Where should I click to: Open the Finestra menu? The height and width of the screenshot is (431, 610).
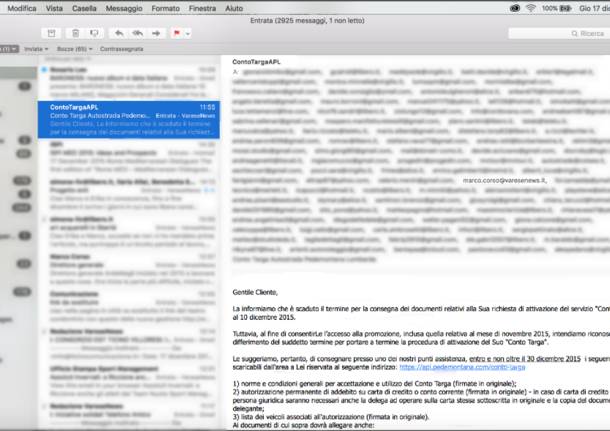point(202,8)
